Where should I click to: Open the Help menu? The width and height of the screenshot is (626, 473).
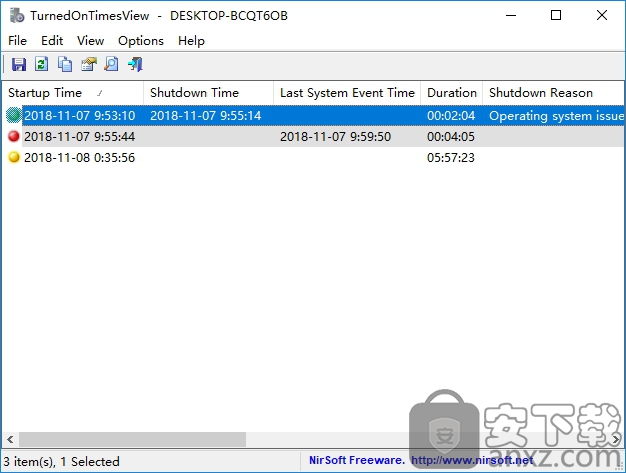tap(191, 41)
